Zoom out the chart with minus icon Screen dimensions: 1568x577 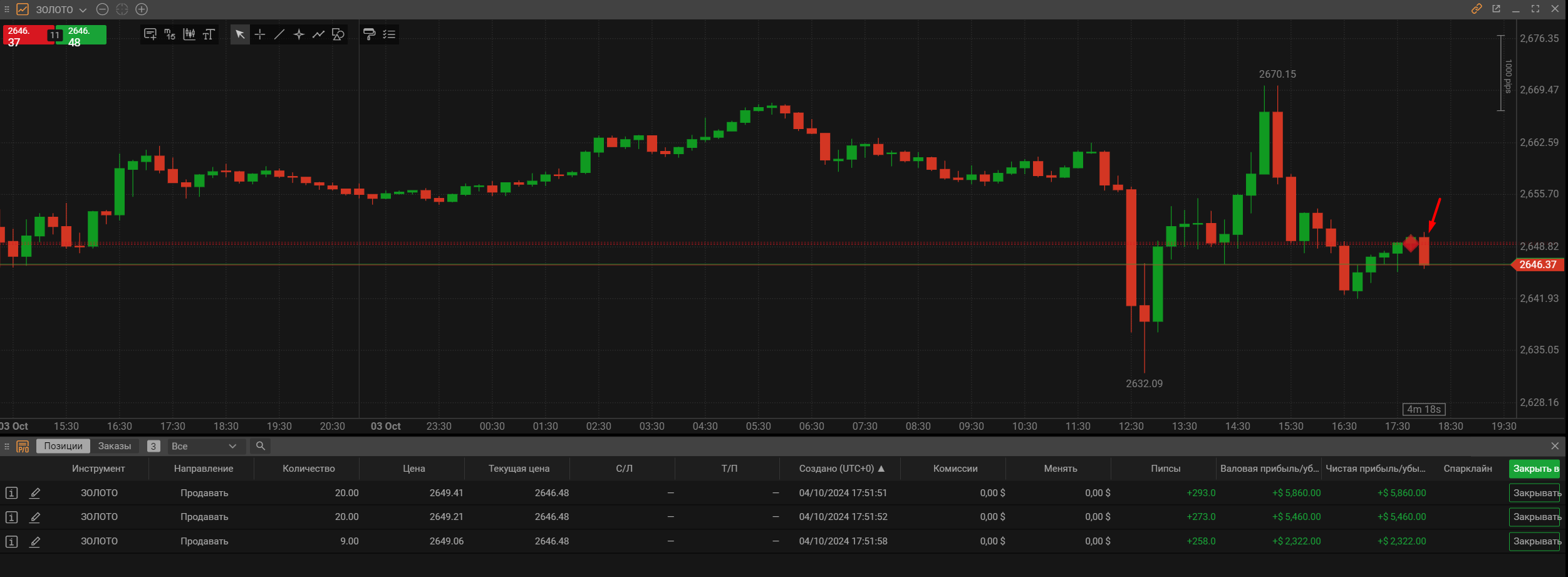point(103,9)
